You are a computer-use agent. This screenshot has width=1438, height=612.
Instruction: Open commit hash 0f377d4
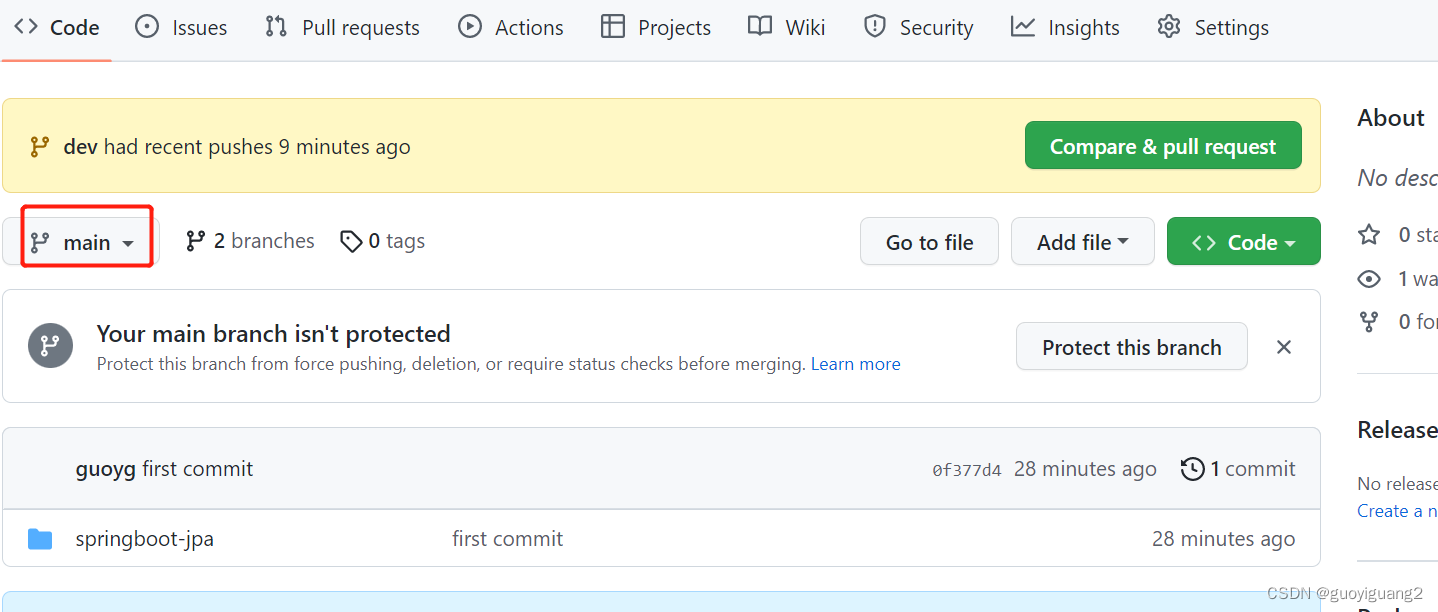[x=966, y=470]
